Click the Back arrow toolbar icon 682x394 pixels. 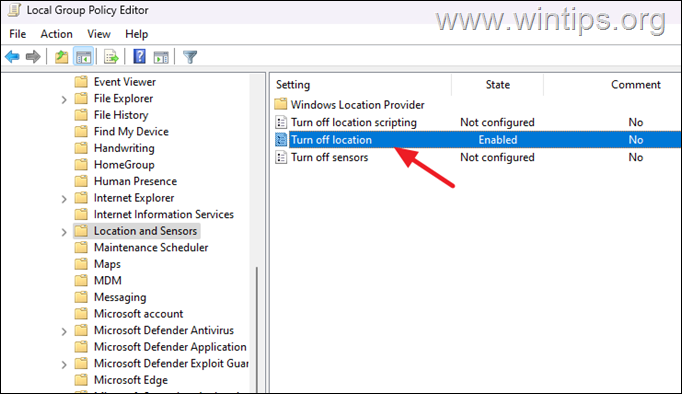[12, 57]
